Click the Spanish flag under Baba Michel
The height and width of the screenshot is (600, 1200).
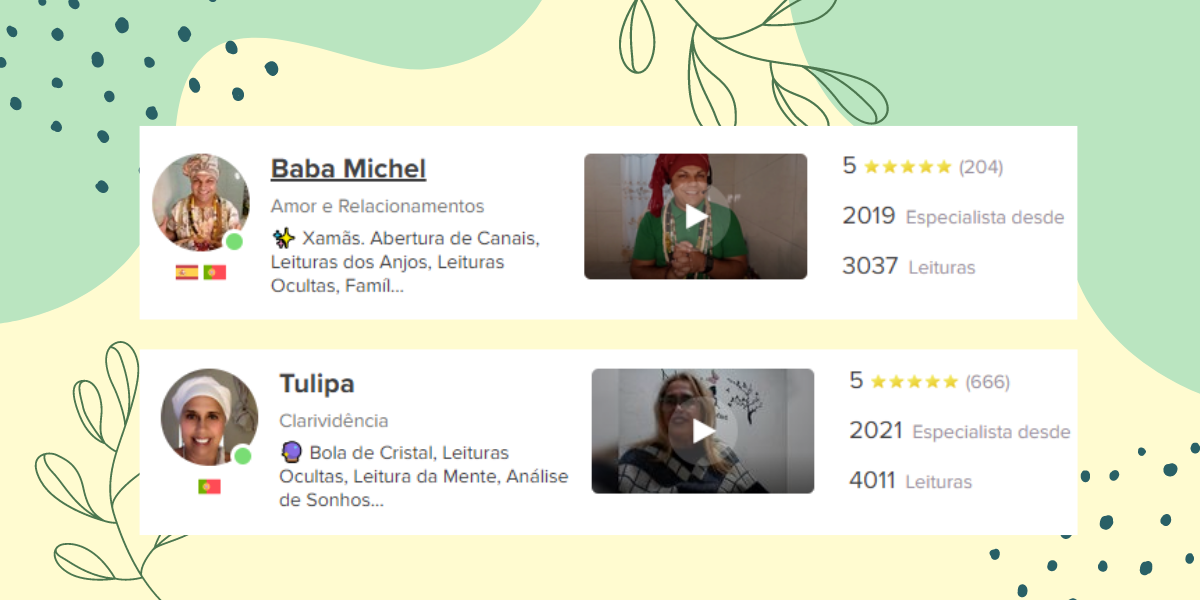click(x=187, y=272)
